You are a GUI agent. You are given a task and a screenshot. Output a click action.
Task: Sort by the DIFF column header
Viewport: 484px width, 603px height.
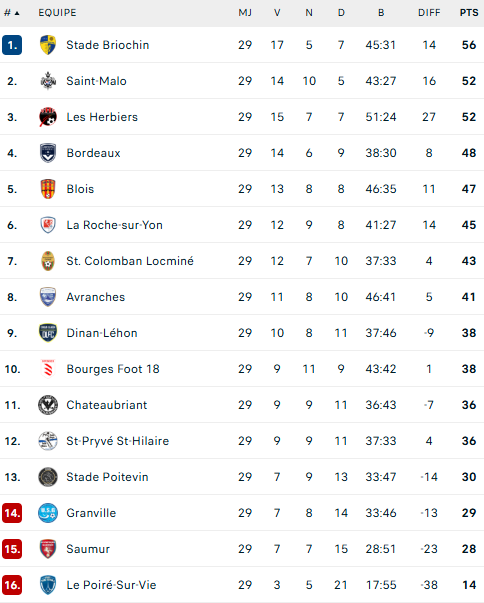coord(429,13)
